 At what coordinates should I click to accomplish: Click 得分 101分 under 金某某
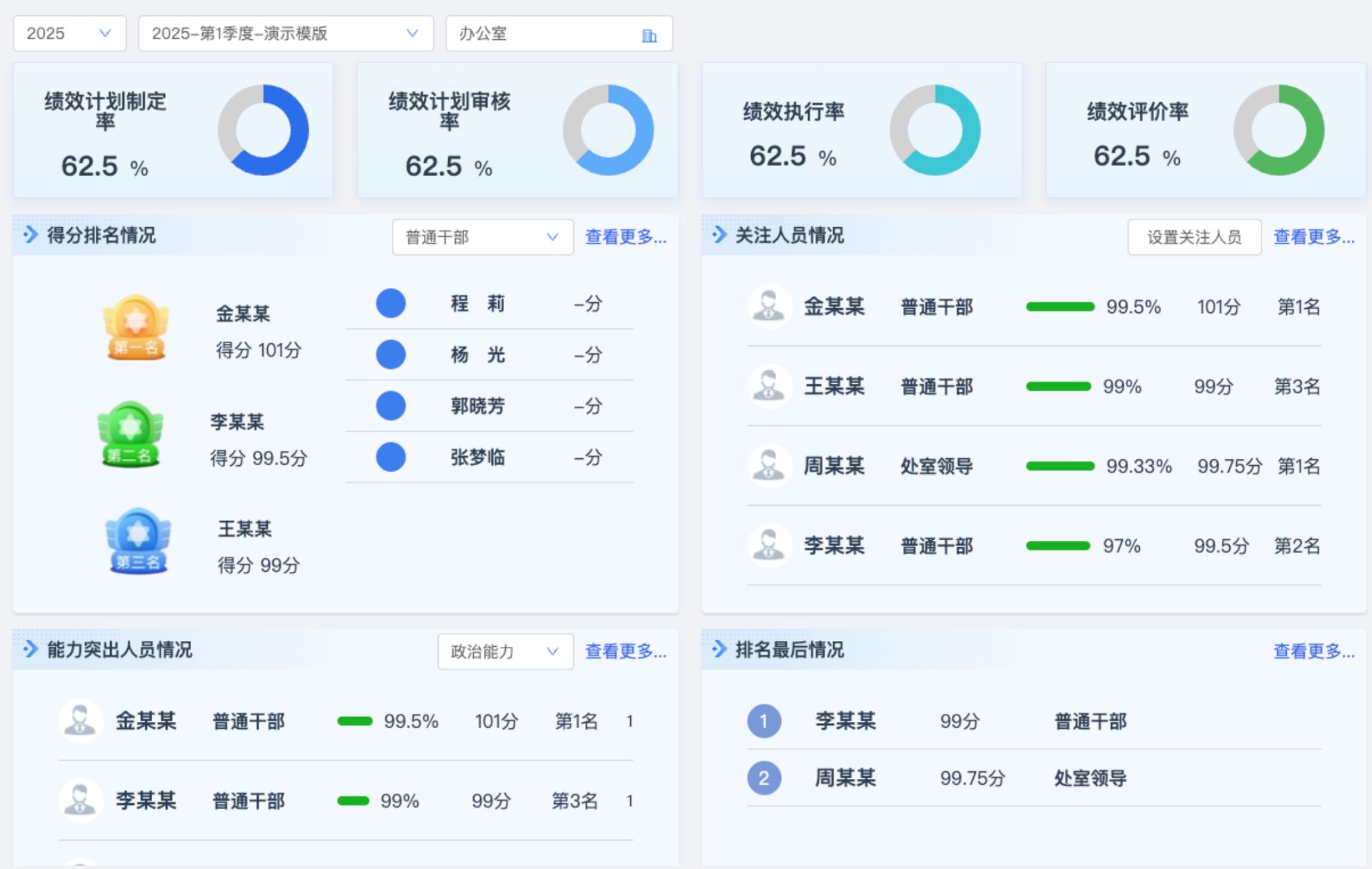[x=259, y=350]
